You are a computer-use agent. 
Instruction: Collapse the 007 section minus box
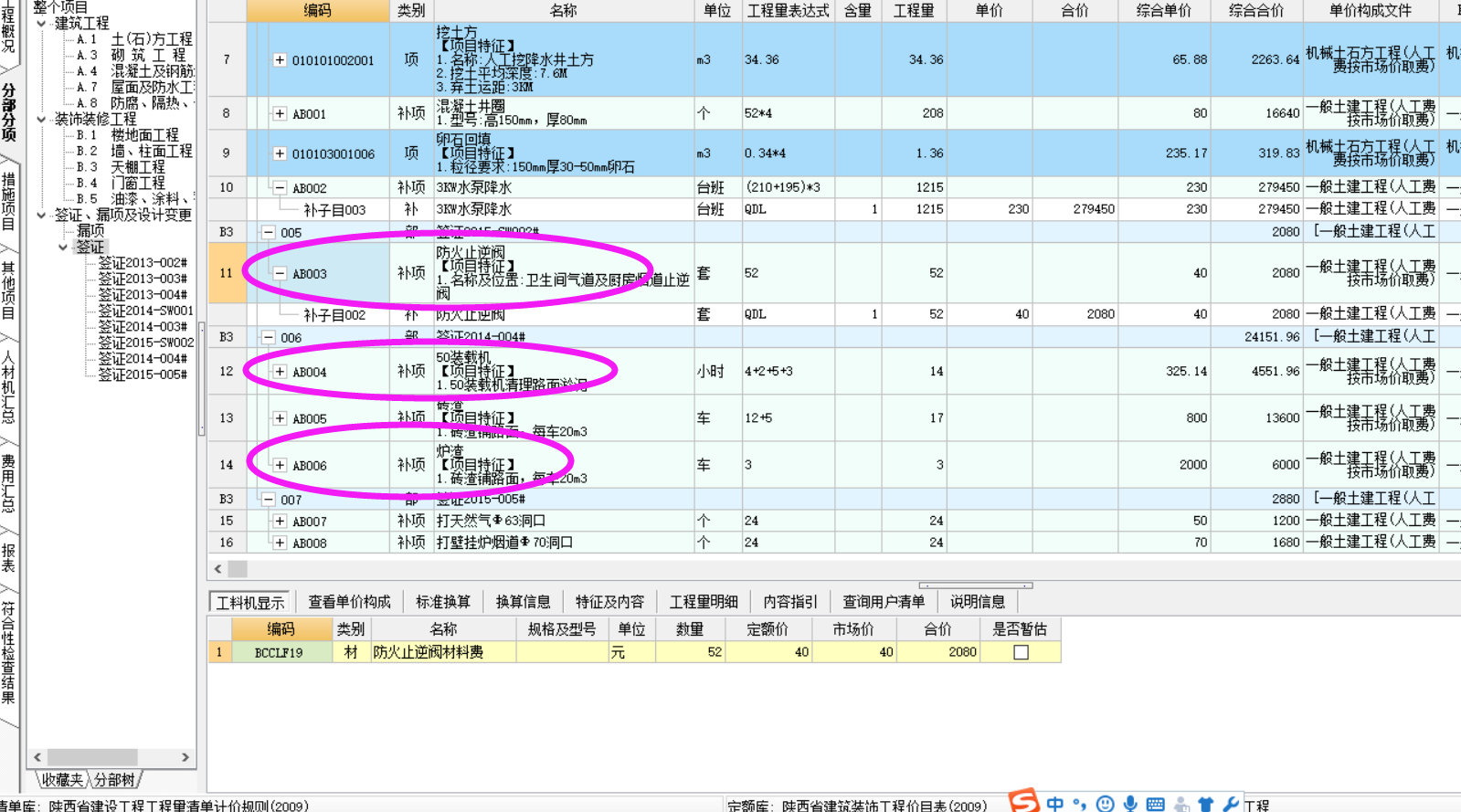(x=269, y=500)
